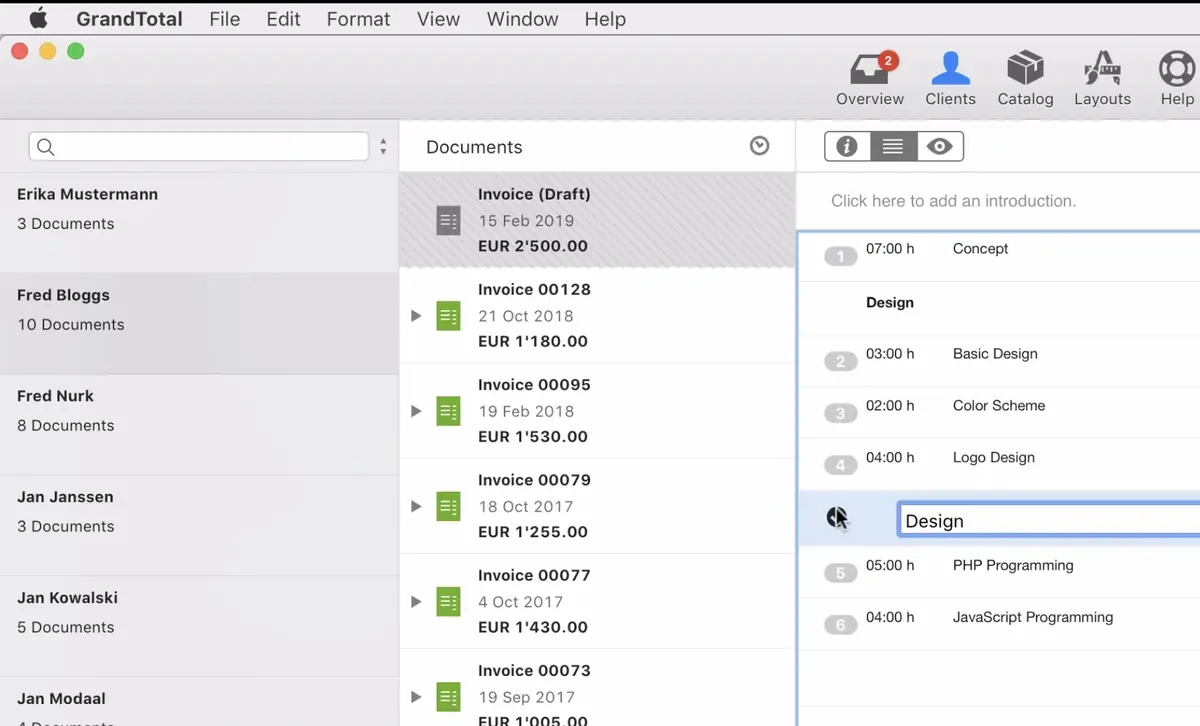Click the green icon of Invoice 00128
The image size is (1200, 726).
449,316
